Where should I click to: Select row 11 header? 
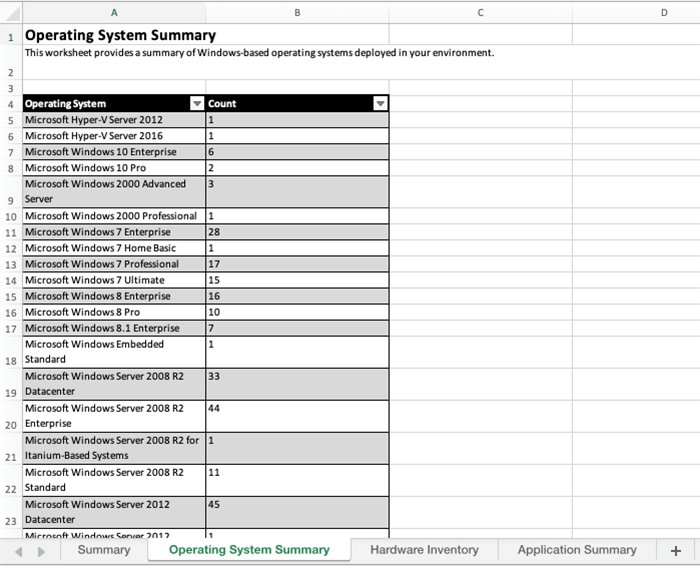[11, 232]
